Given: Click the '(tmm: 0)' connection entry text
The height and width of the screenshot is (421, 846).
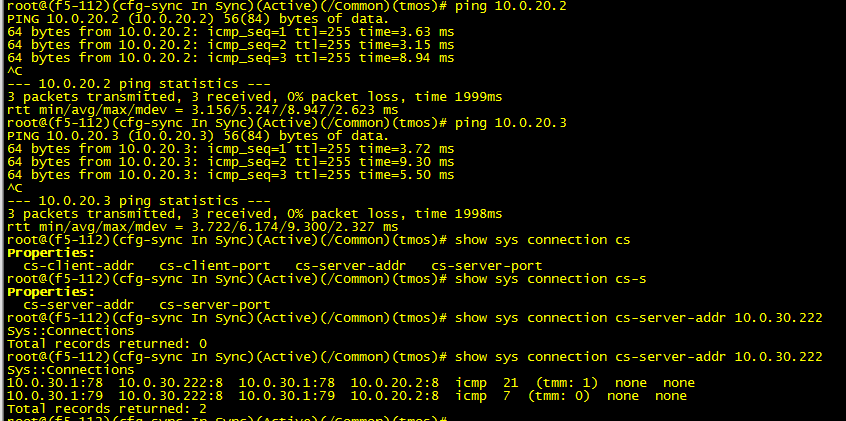Looking at the screenshot, I should (563, 396).
